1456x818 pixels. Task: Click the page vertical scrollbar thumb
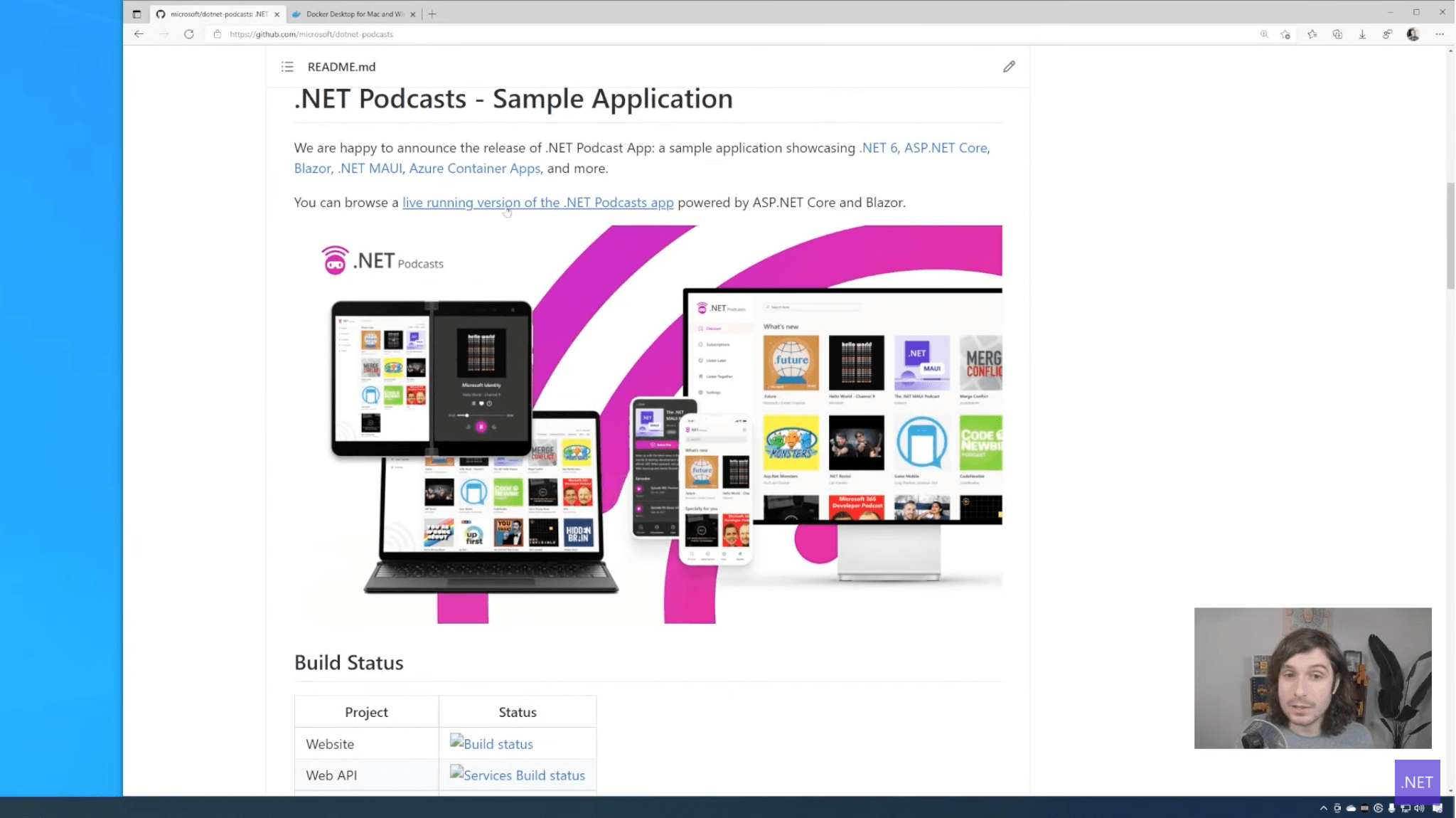(x=1450, y=236)
